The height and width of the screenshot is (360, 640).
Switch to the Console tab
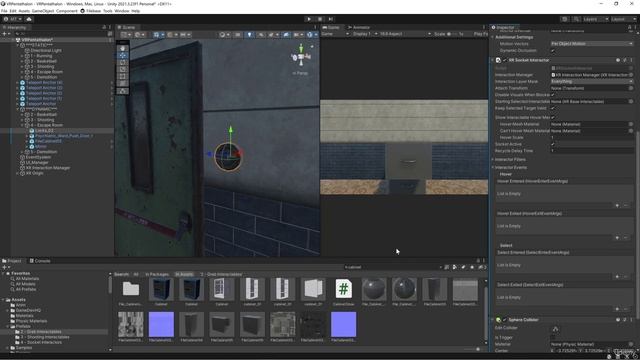40,261
